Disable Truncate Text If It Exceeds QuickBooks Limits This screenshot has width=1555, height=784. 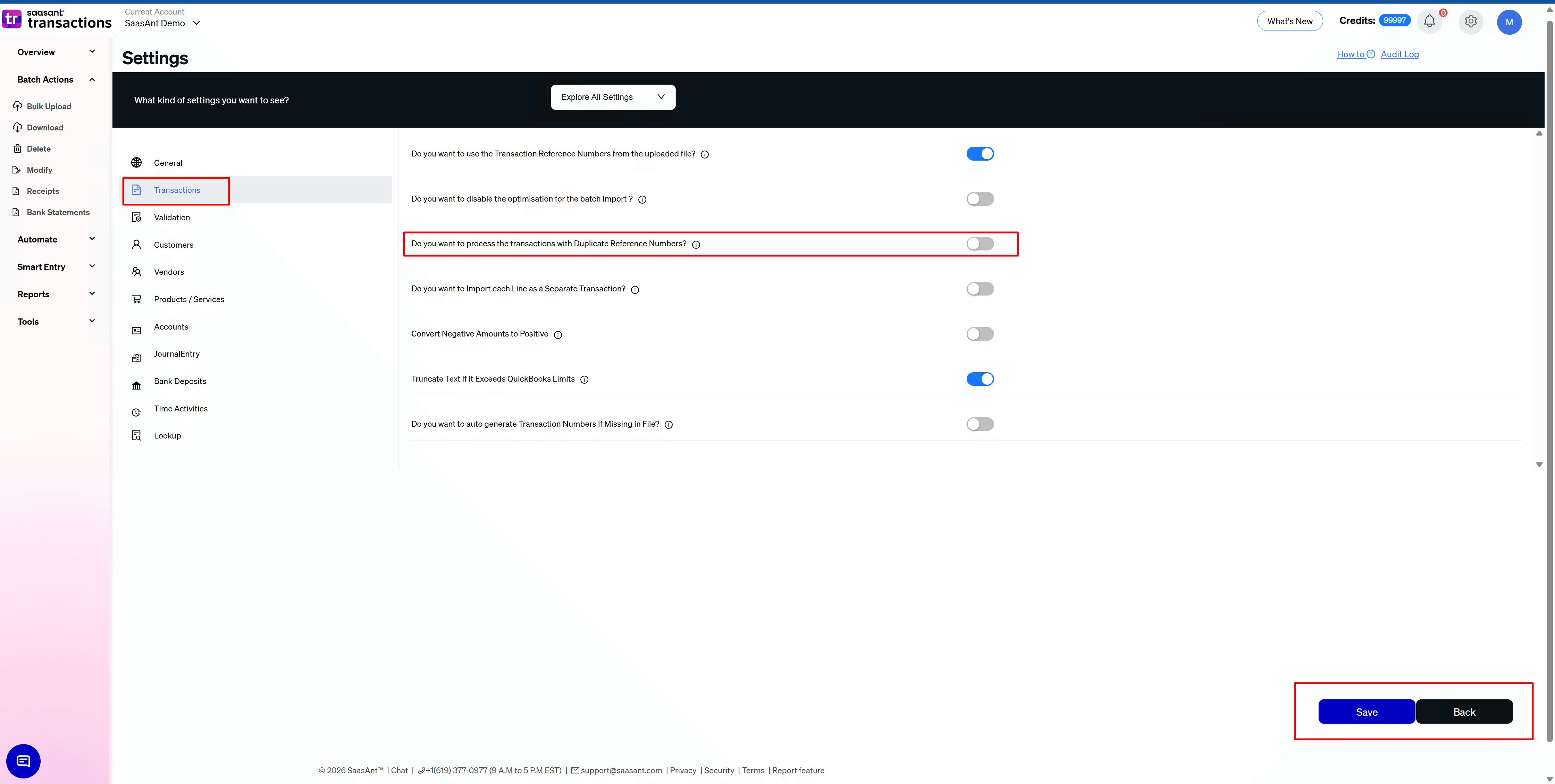[x=980, y=379]
